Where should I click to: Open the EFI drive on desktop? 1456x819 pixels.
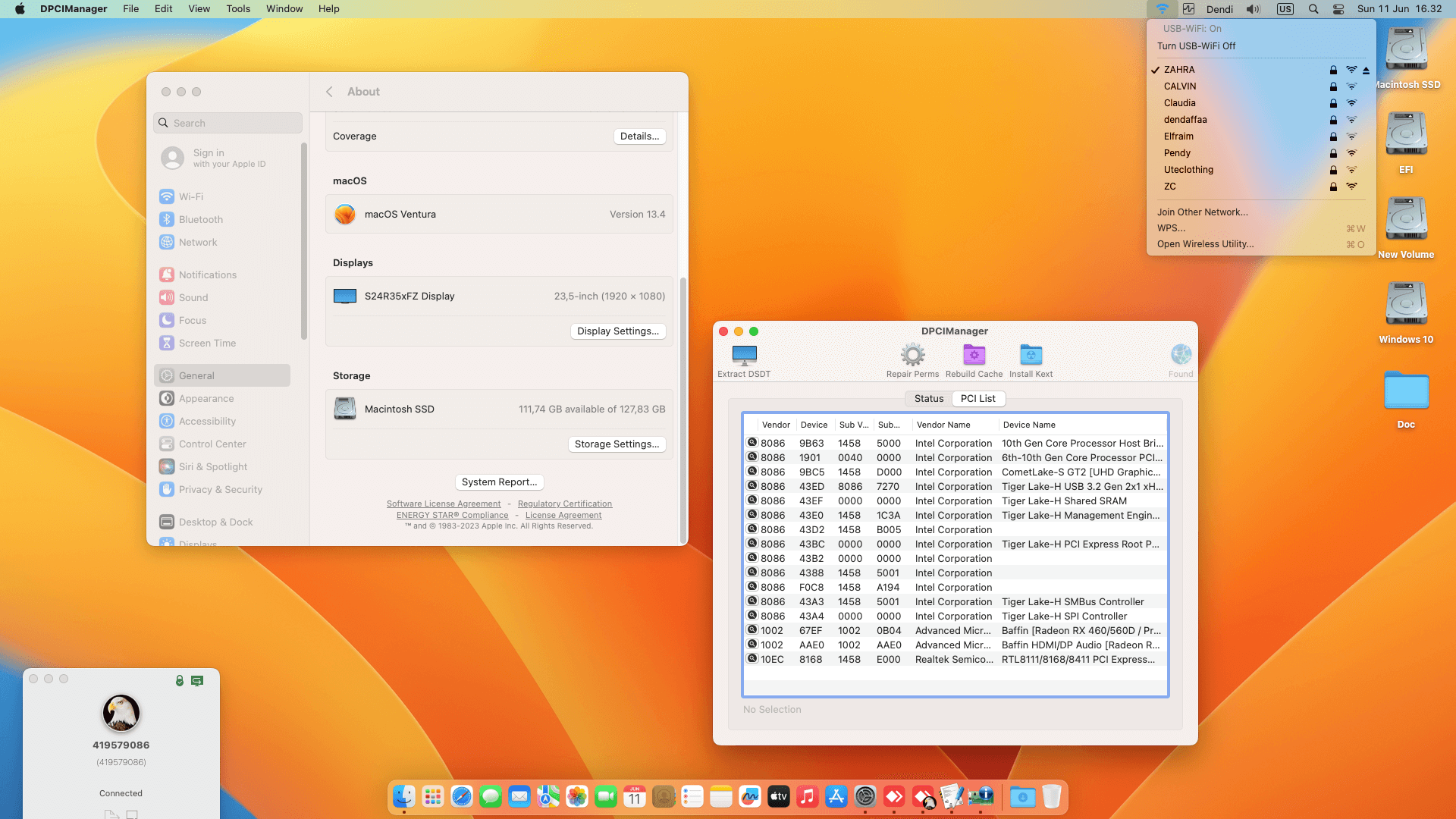[1406, 142]
